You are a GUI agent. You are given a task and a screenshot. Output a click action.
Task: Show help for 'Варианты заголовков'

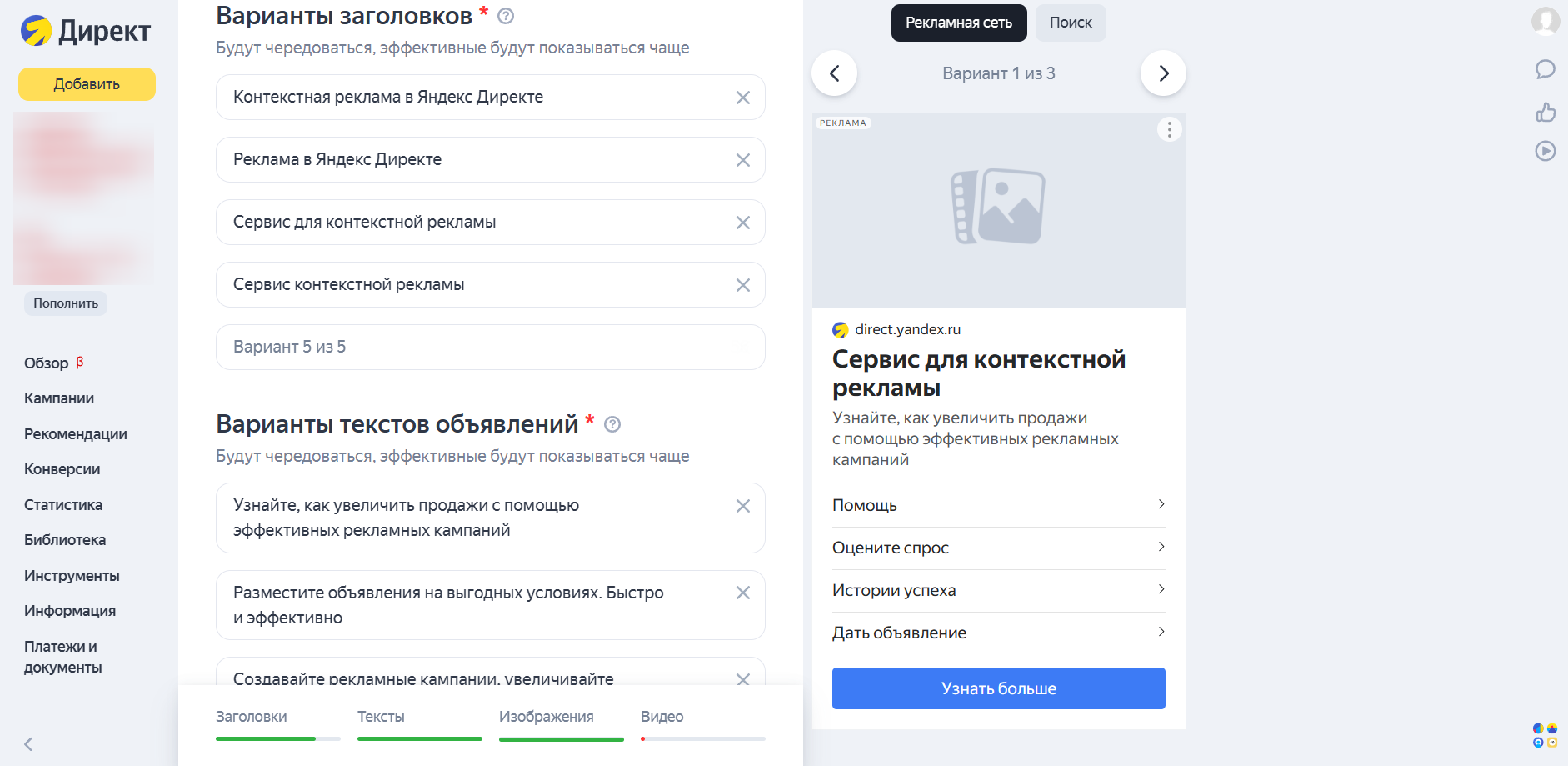click(506, 16)
